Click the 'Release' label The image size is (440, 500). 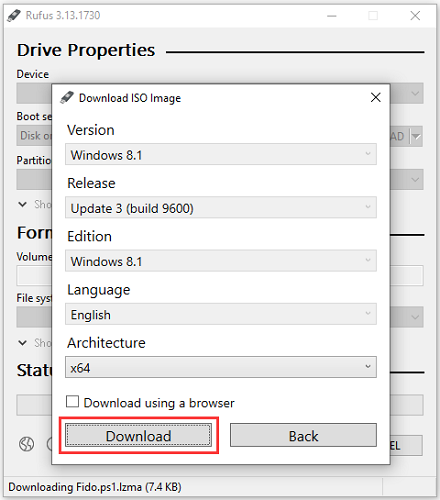pos(91,183)
